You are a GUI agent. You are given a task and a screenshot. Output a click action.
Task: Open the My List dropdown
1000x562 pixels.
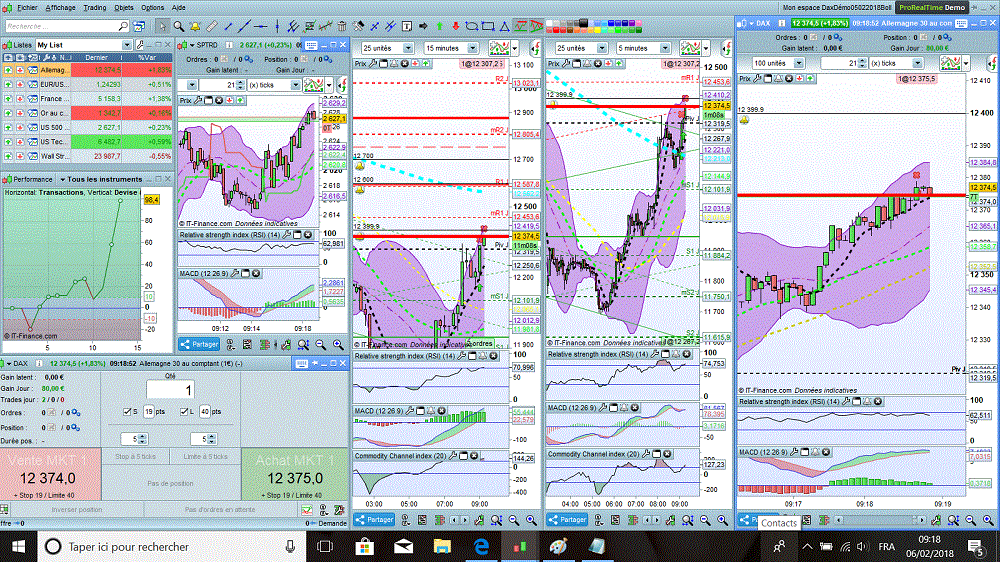click(x=126, y=45)
